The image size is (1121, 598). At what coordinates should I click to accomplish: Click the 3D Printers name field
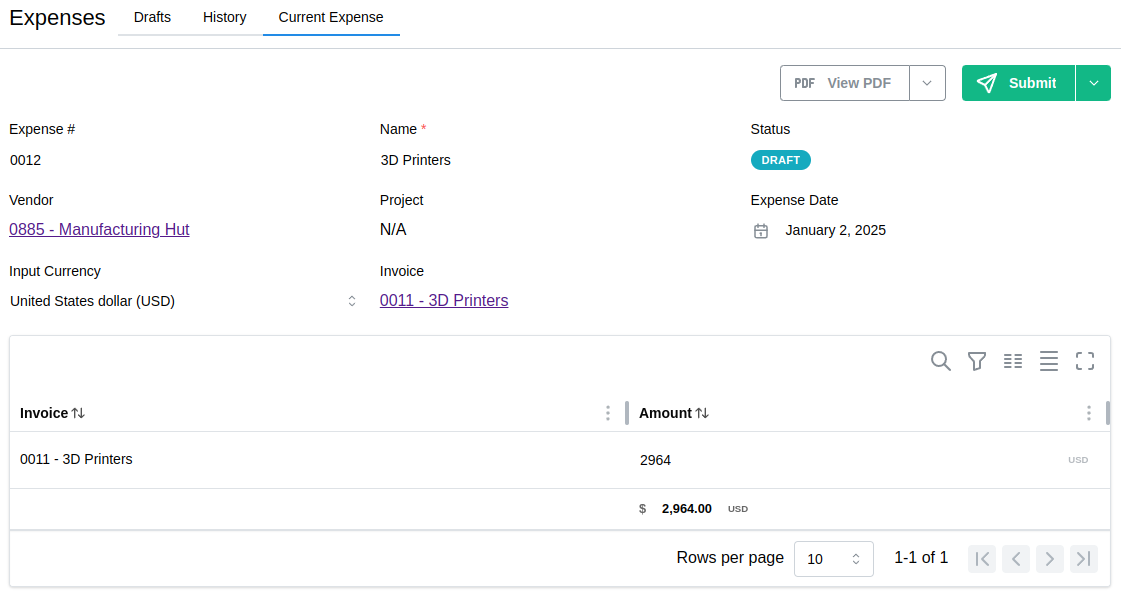[415, 160]
